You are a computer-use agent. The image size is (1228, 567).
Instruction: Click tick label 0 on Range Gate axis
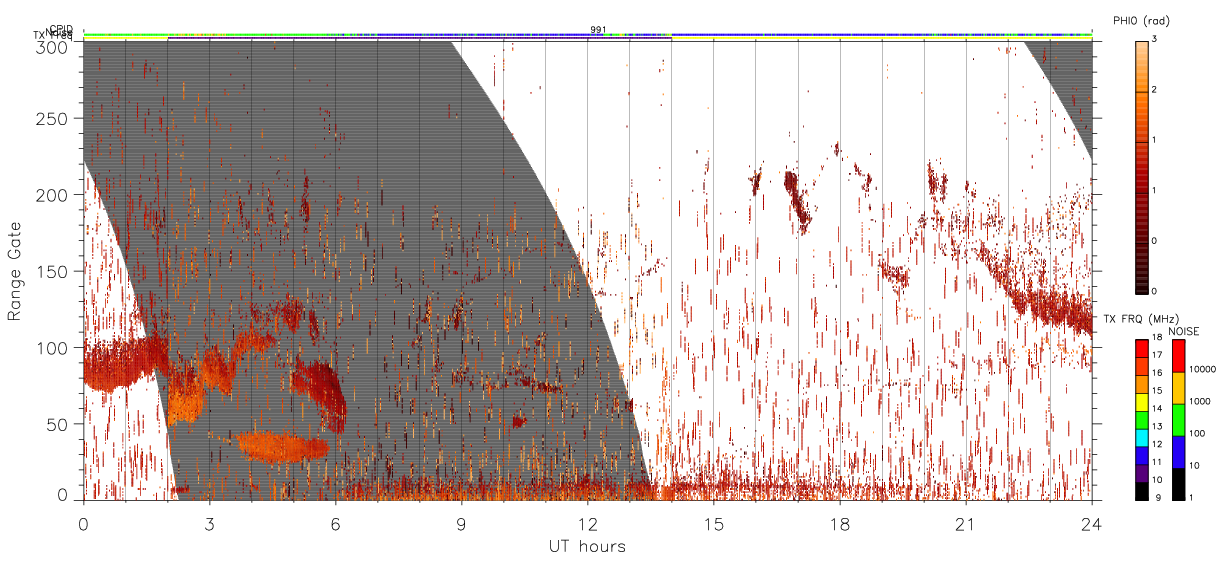[62, 494]
